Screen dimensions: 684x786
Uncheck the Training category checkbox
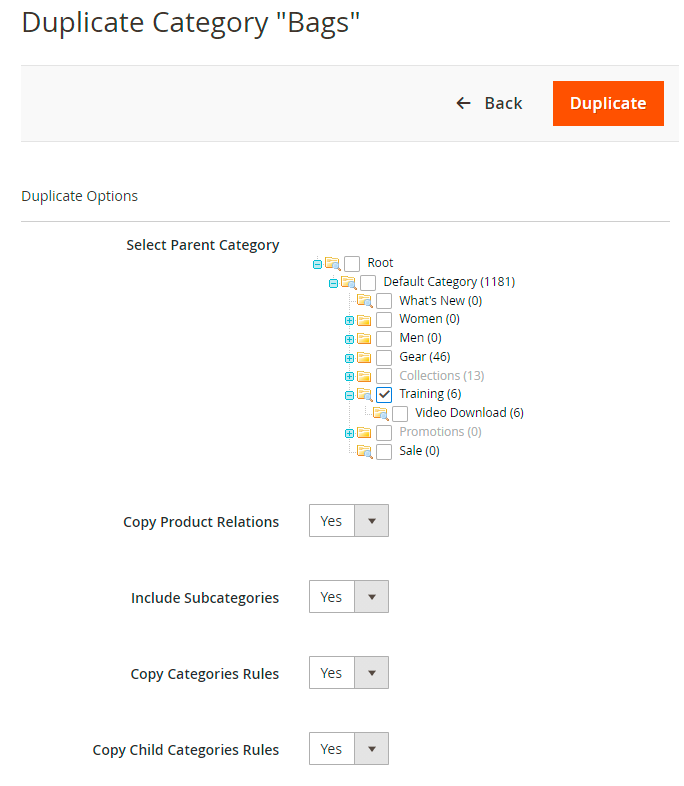point(384,395)
